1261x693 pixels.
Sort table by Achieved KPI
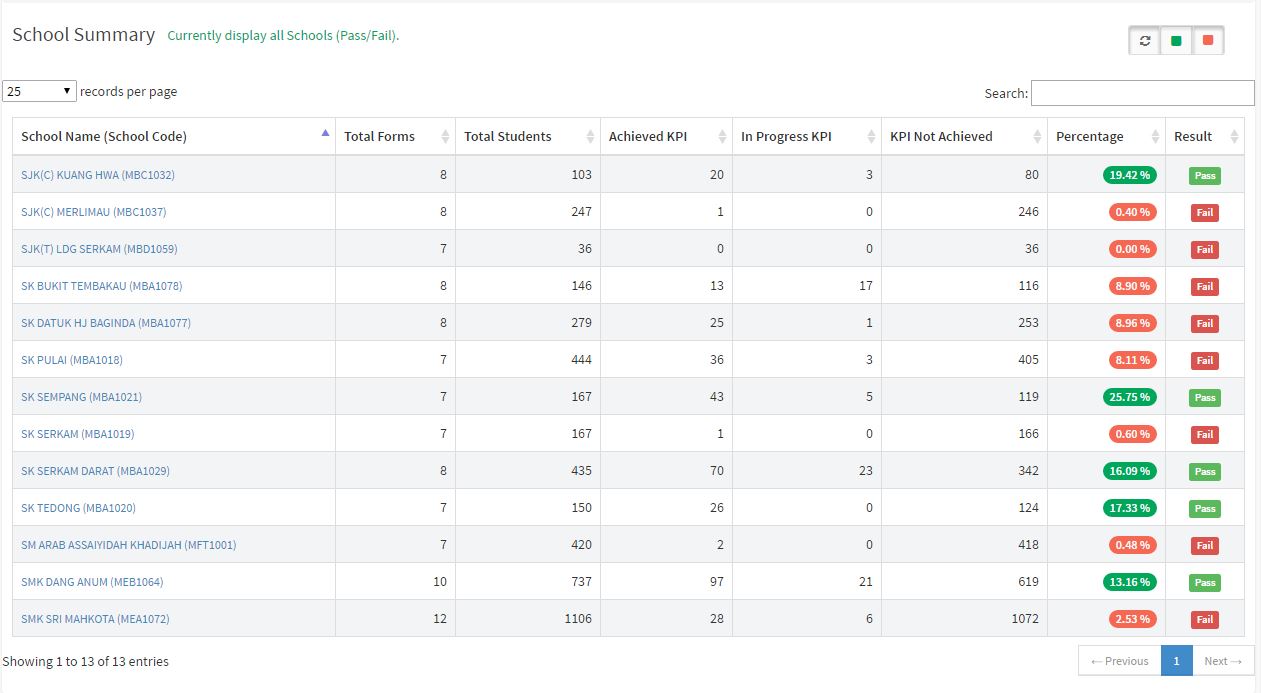pyautogui.click(x=666, y=136)
